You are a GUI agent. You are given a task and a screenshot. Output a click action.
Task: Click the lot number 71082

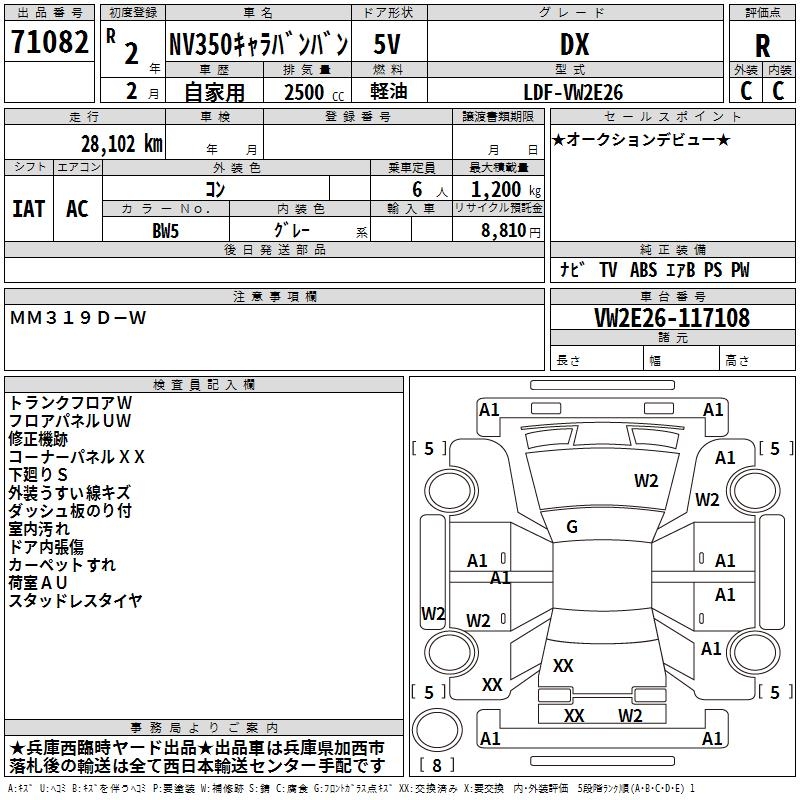[49, 41]
